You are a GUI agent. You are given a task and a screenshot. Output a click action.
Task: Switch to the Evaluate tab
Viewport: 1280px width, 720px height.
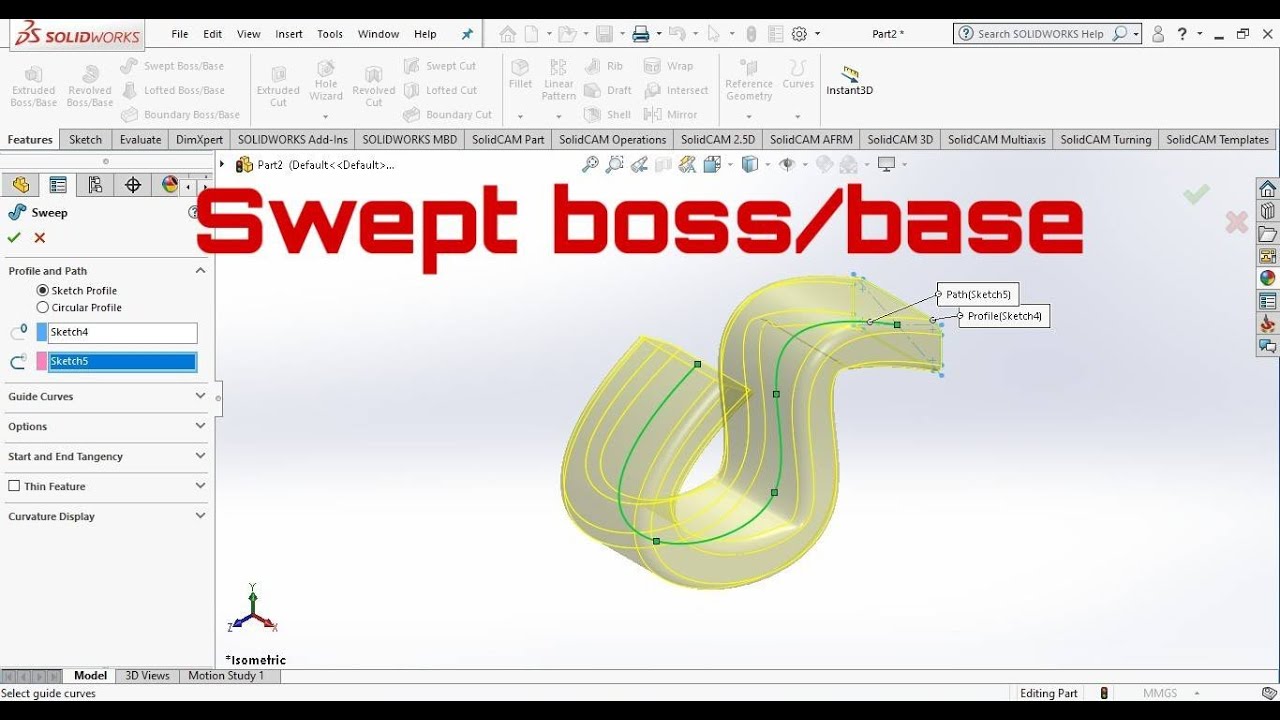[x=140, y=140]
